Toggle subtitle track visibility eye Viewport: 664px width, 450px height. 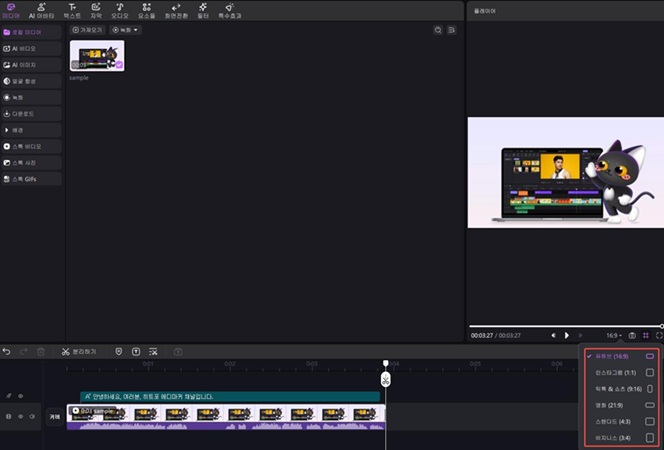pos(20,396)
